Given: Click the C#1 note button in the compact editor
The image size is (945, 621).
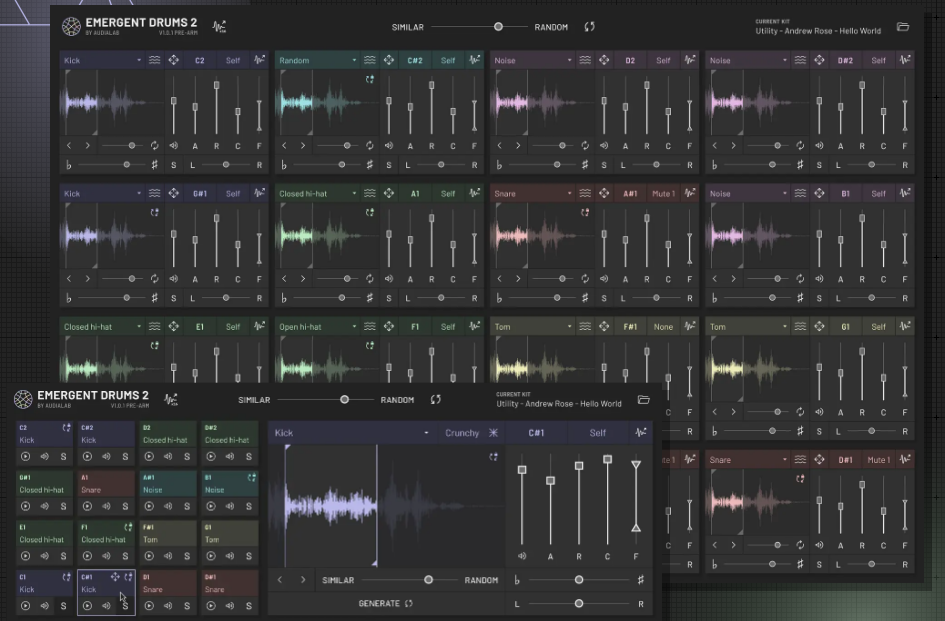Looking at the screenshot, I should pyautogui.click(x=536, y=432).
